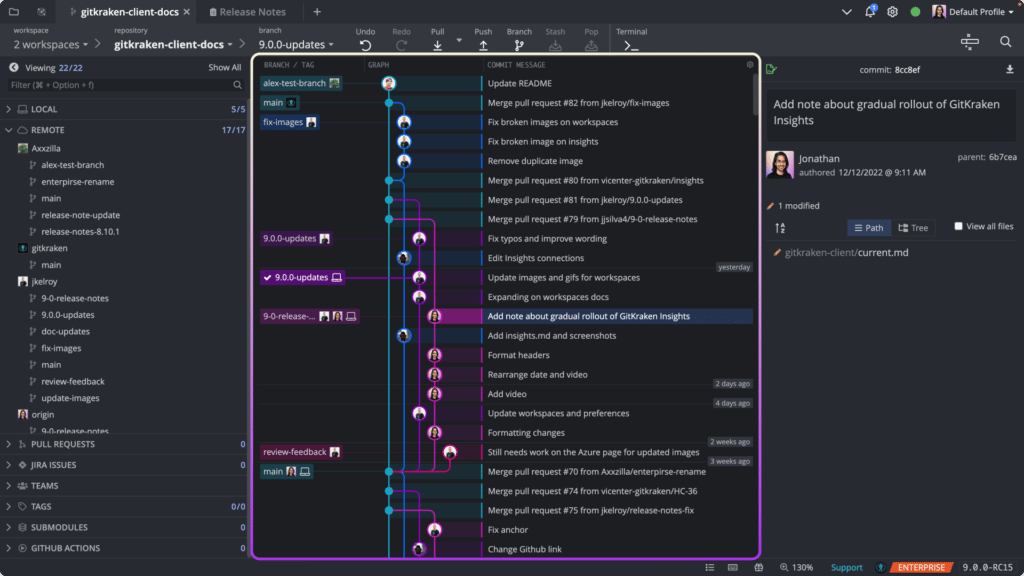Open Preferences with the gear icon
Viewport: 1024px width, 576px height.
point(893,9)
